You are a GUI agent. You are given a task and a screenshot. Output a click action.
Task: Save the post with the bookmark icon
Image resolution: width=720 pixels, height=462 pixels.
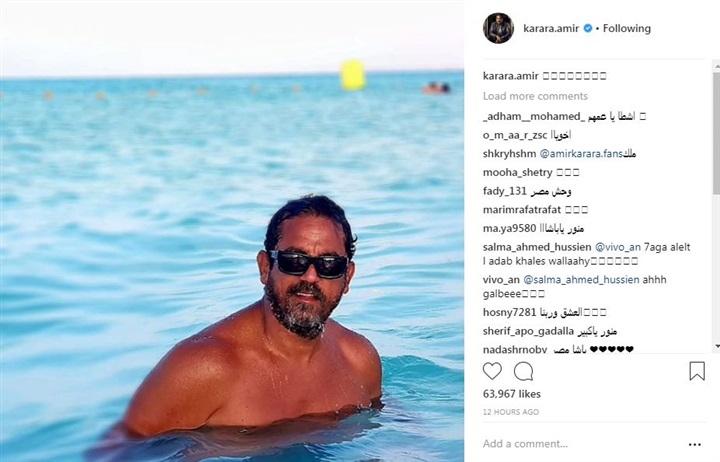tap(697, 371)
